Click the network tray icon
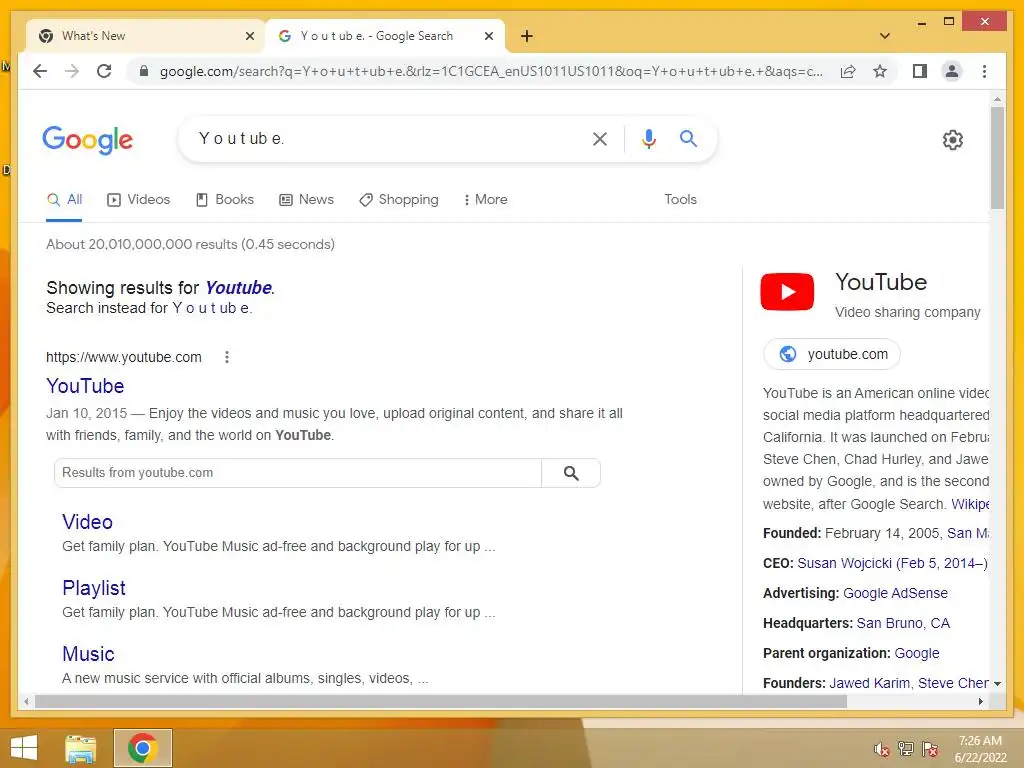 coord(906,749)
